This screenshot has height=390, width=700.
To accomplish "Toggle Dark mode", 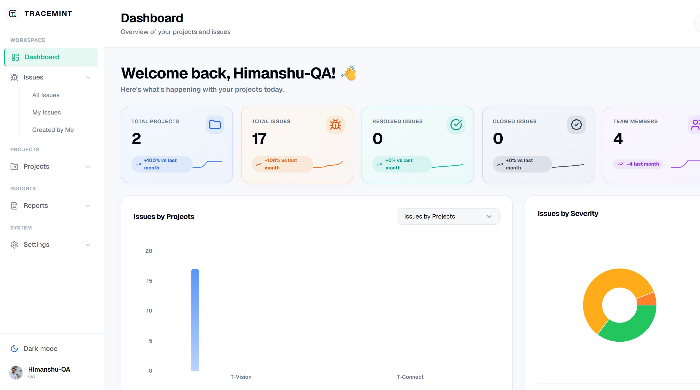I will tap(40, 349).
